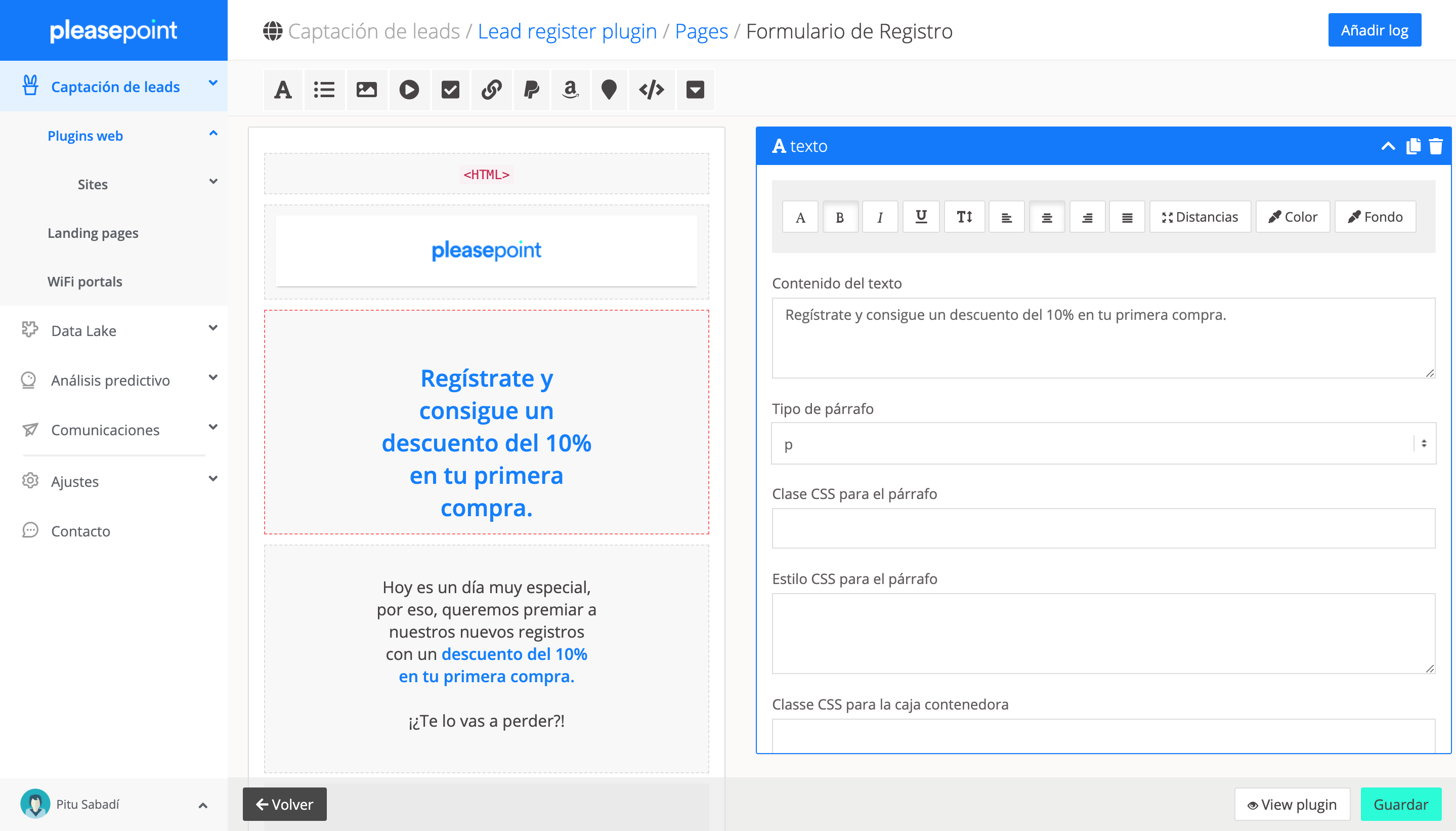Open the Color picker for text

(x=1292, y=217)
